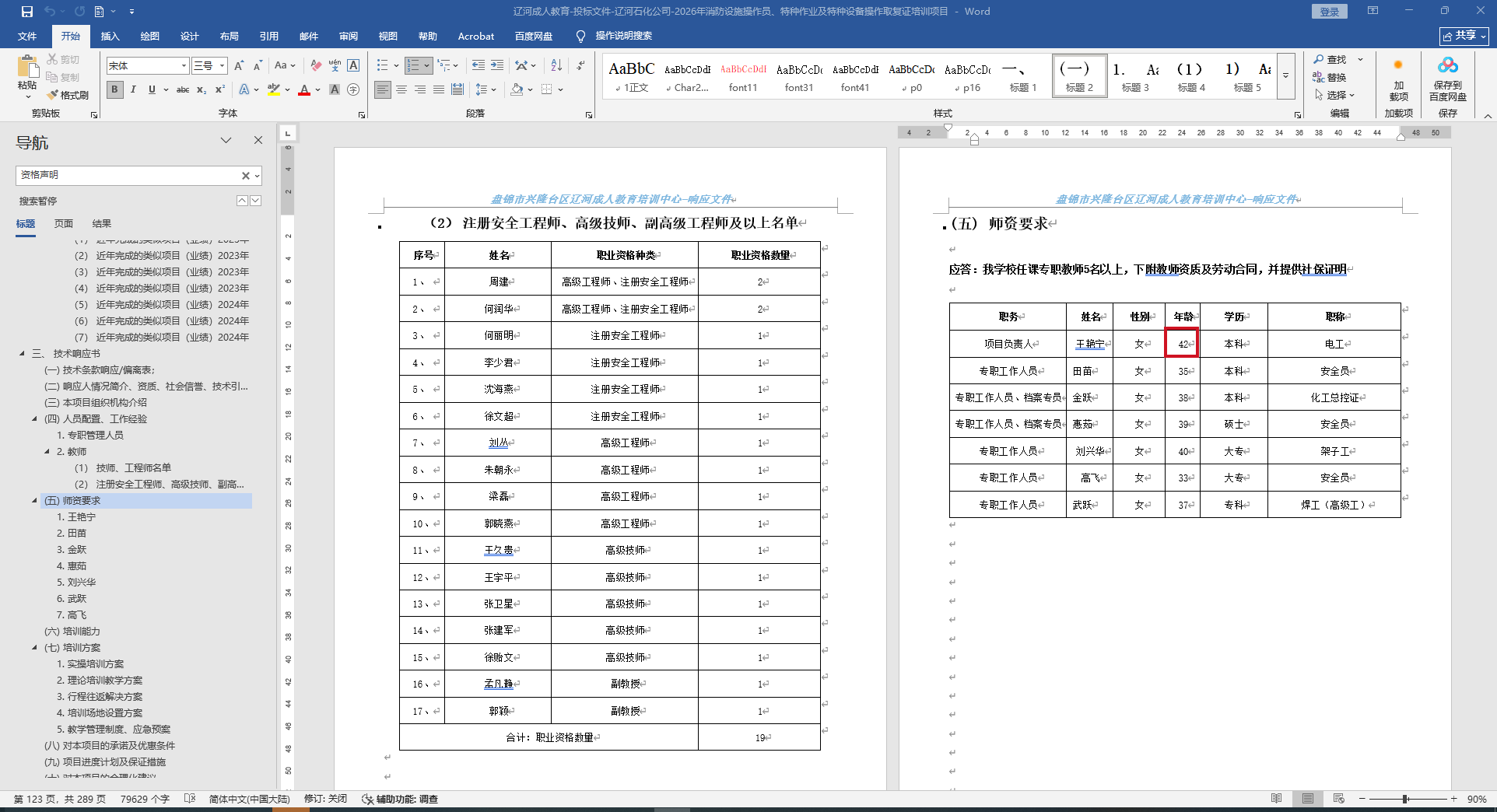Apply yellow text highlight color

pyautogui.click(x=273, y=89)
